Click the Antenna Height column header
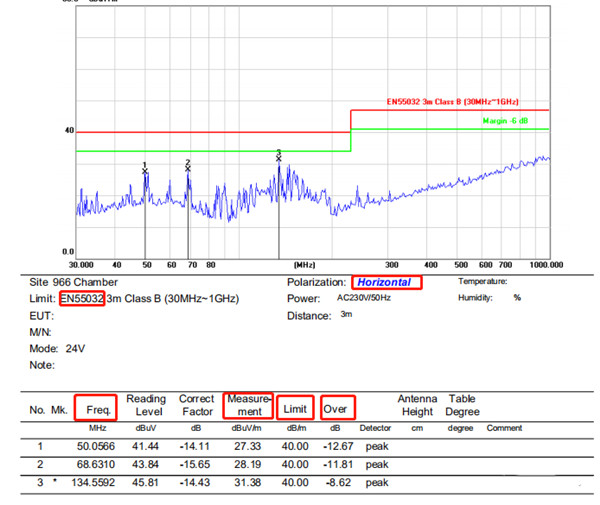Image resolution: width=600 pixels, height=505 pixels. (x=418, y=405)
